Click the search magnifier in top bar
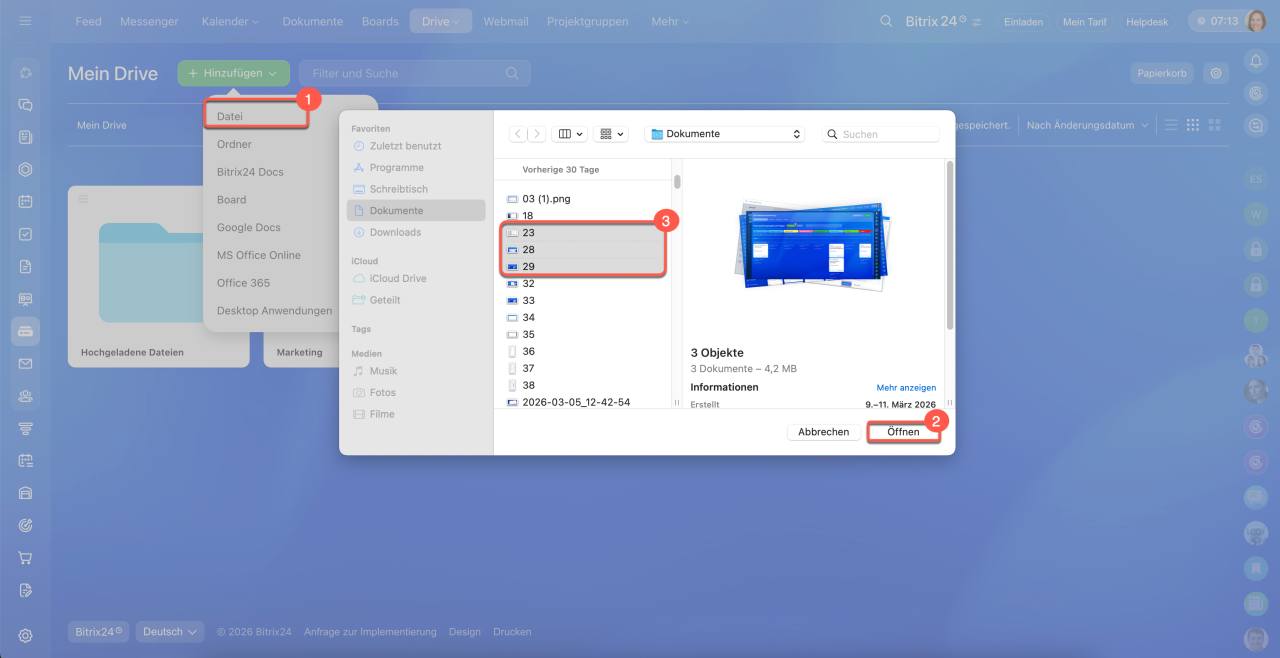 (886, 21)
